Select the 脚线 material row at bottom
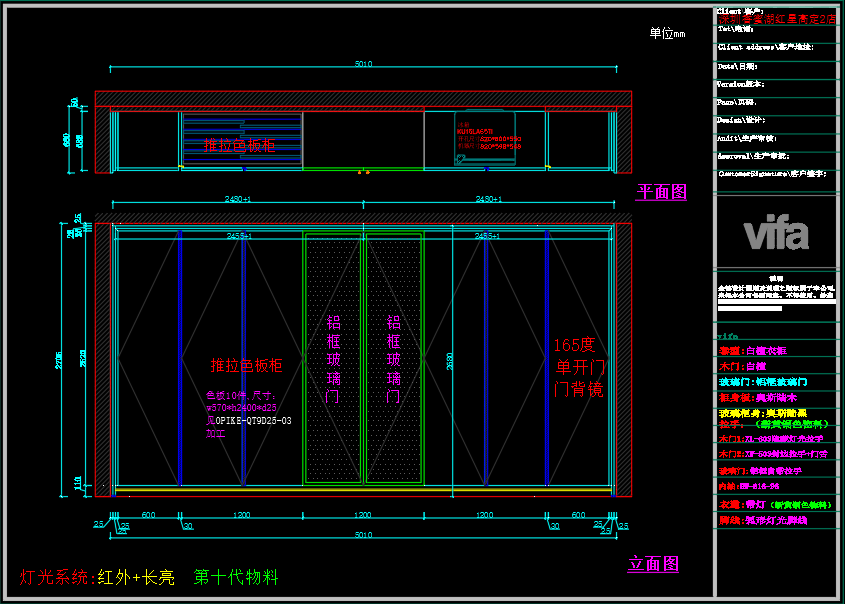Image resolution: width=845 pixels, height=604 pixels. (762, 520)
